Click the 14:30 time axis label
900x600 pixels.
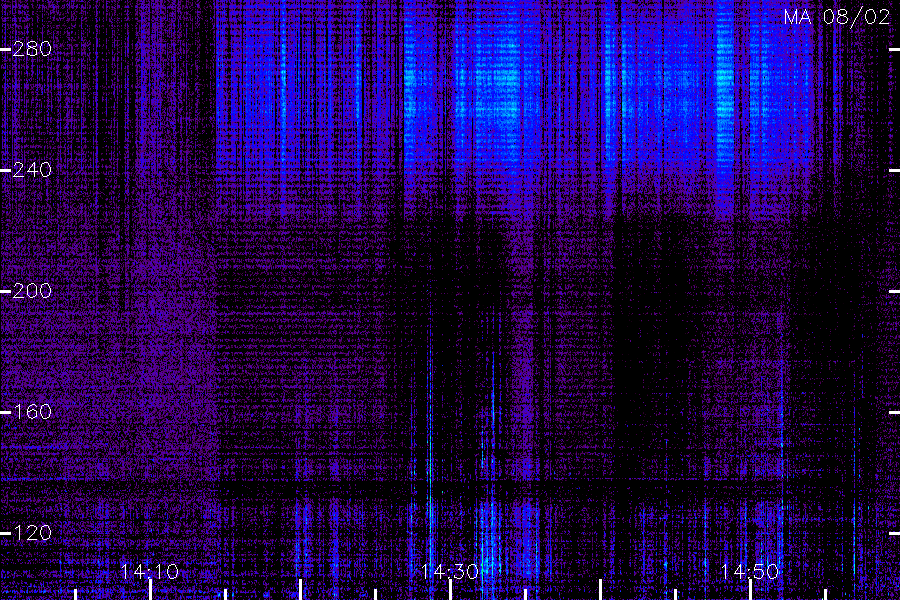tap(449, 572)
